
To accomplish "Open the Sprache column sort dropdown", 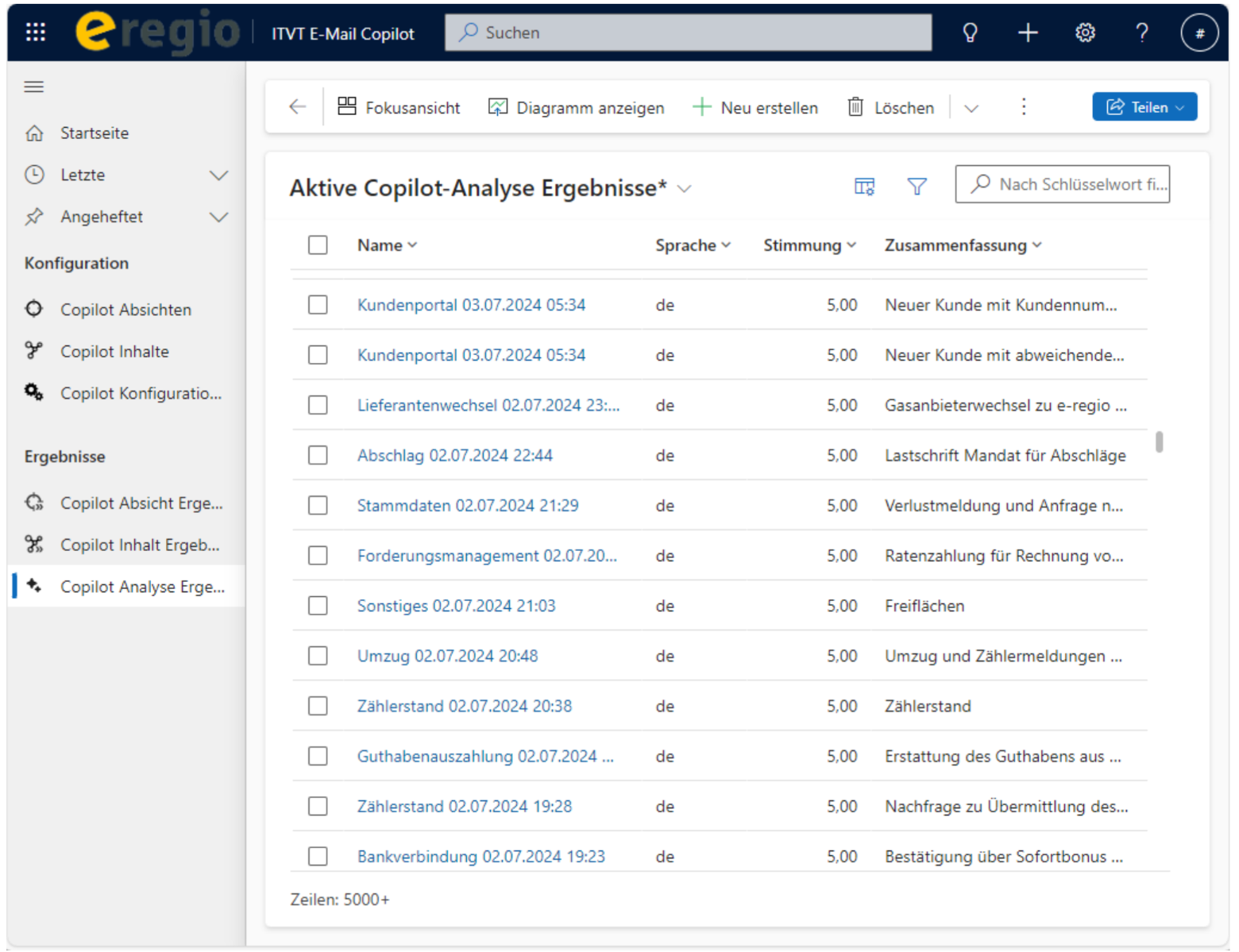I will (x=725, y=245).
